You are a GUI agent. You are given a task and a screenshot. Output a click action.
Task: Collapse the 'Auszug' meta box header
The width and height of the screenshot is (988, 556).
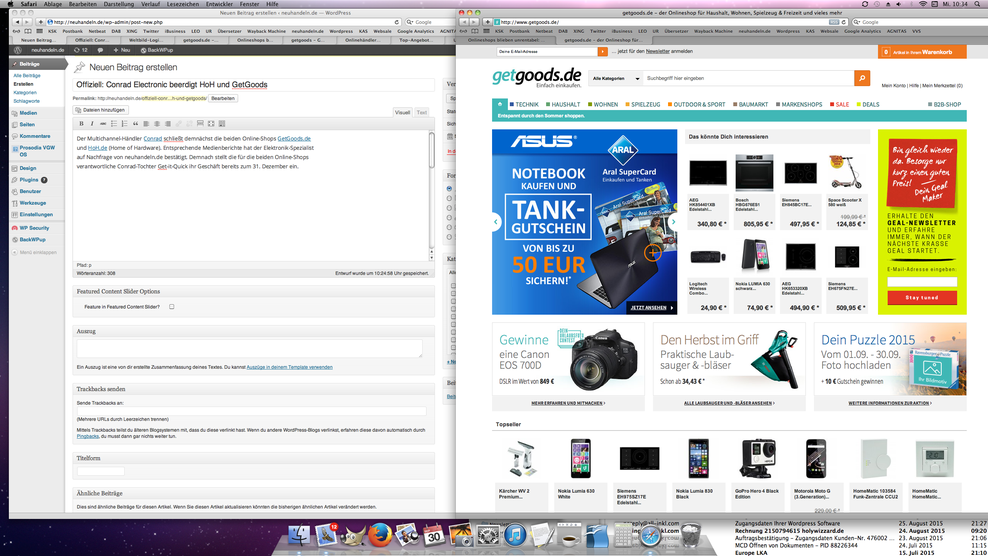pos(253,331)
